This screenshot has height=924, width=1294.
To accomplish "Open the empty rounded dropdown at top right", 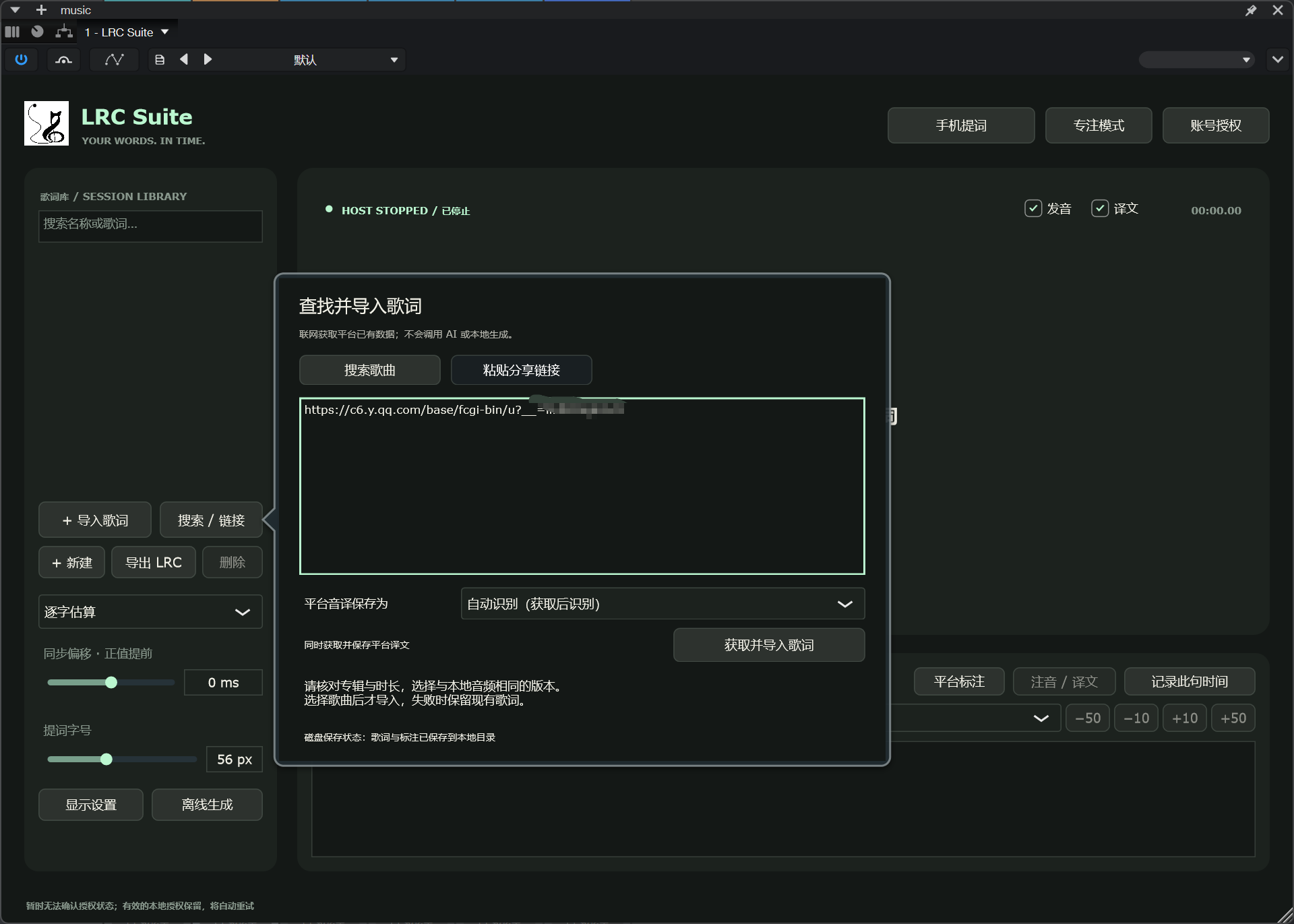I will (1196, 59).
